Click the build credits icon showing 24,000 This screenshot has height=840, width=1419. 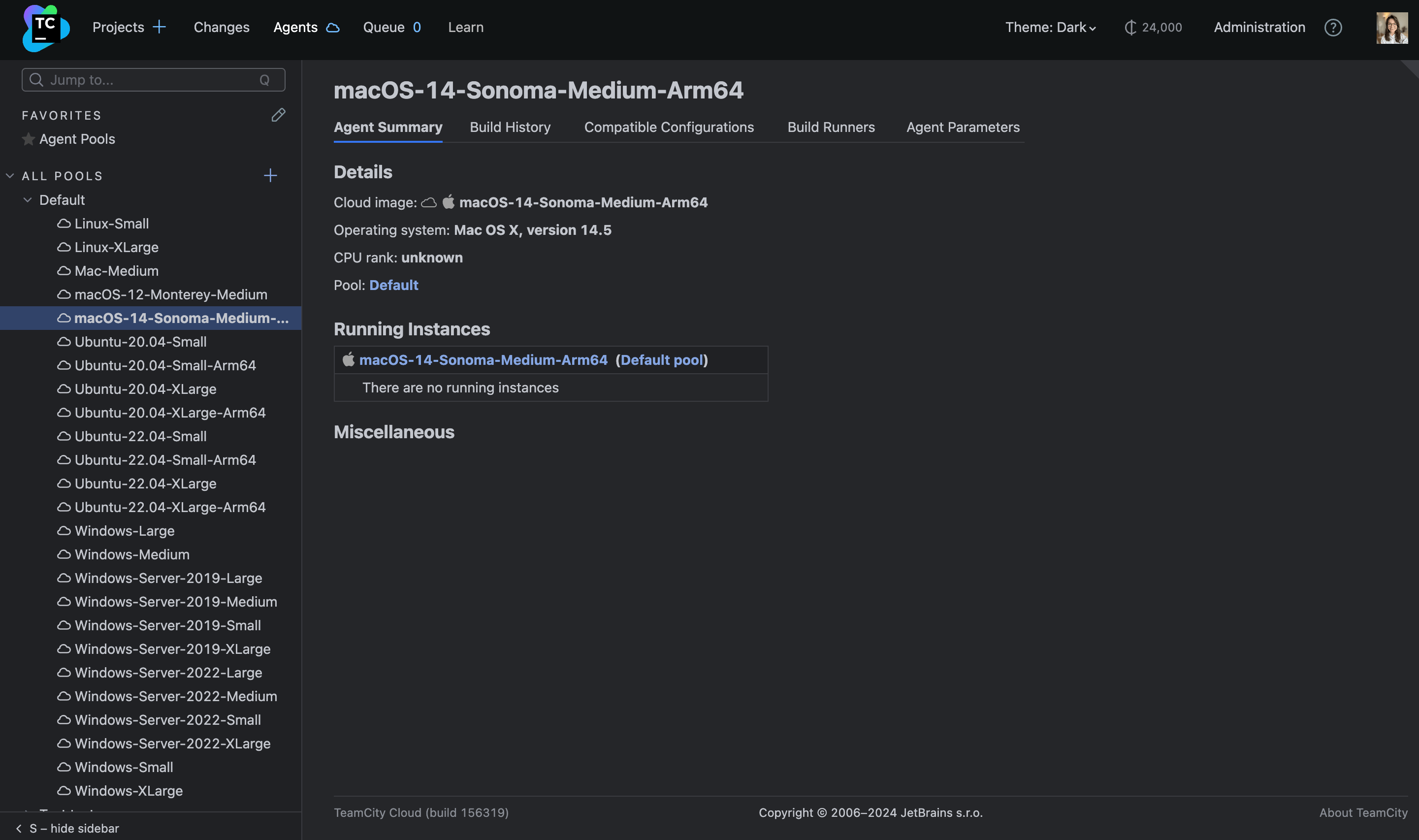coord(1130,28)
